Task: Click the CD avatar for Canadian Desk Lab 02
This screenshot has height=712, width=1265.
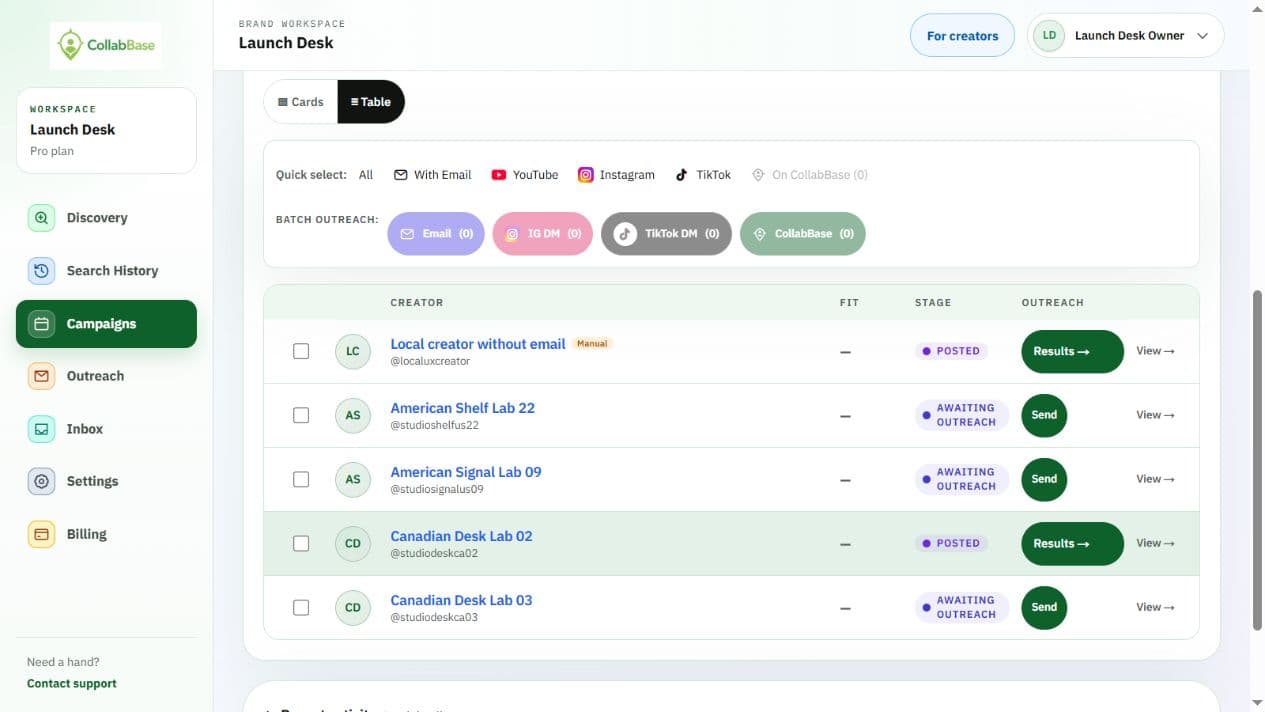Action: click(x=353, y=543)
